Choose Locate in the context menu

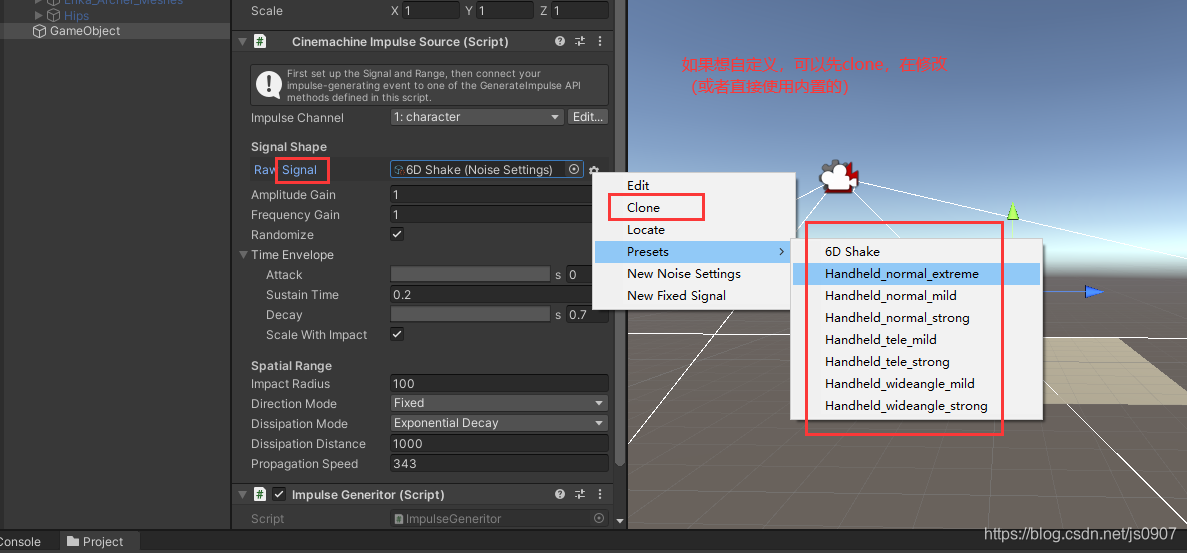pos(694,229)
